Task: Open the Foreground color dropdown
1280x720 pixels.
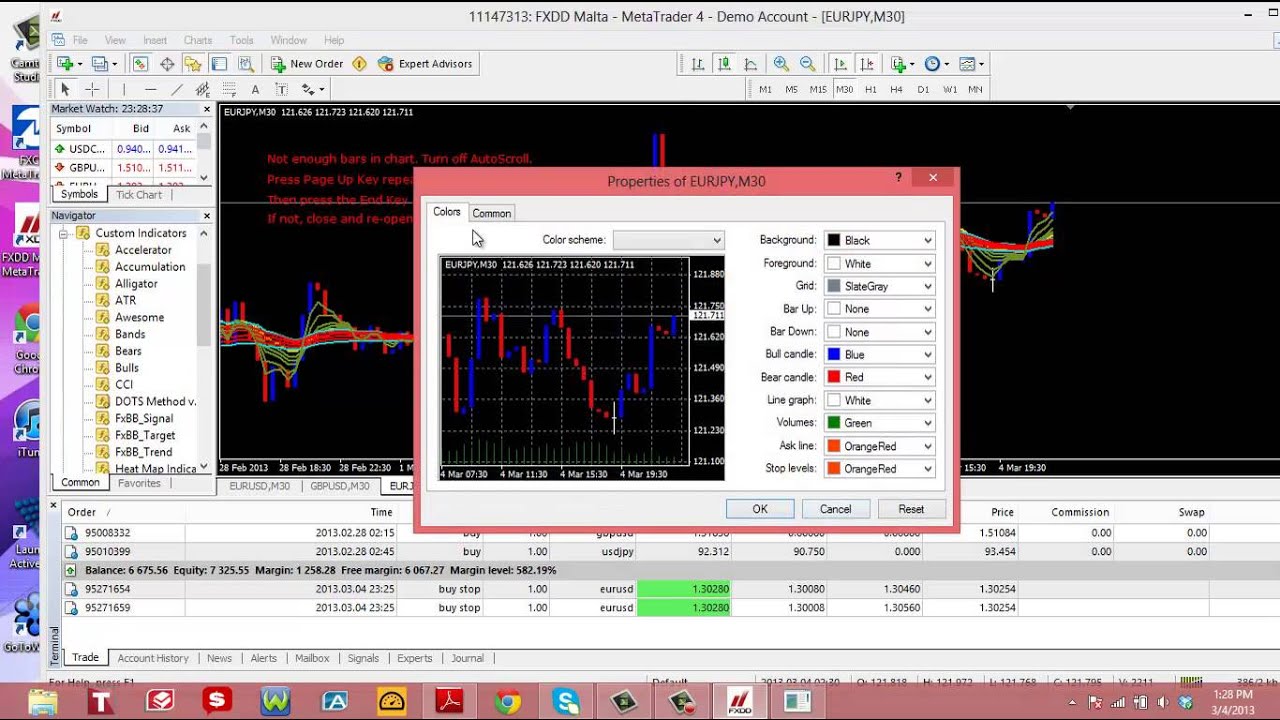Action: (880, 263)
